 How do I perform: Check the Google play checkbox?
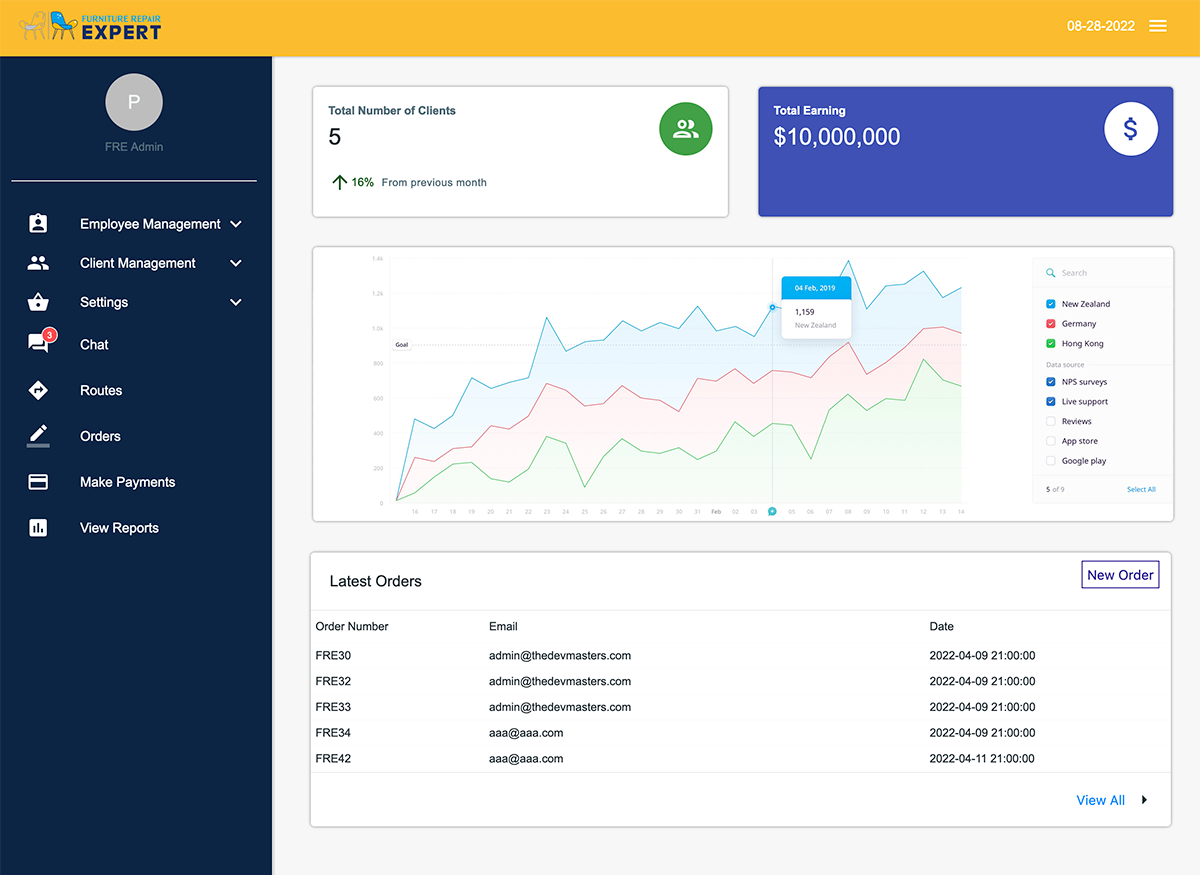pyautogui.click(x=1050, y=461)
